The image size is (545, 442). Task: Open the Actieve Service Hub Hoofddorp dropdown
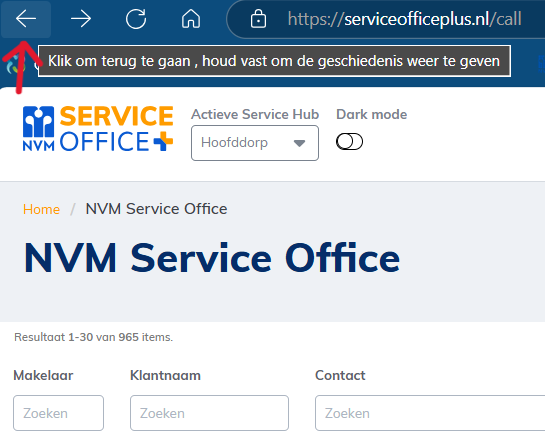click(255, 143)
